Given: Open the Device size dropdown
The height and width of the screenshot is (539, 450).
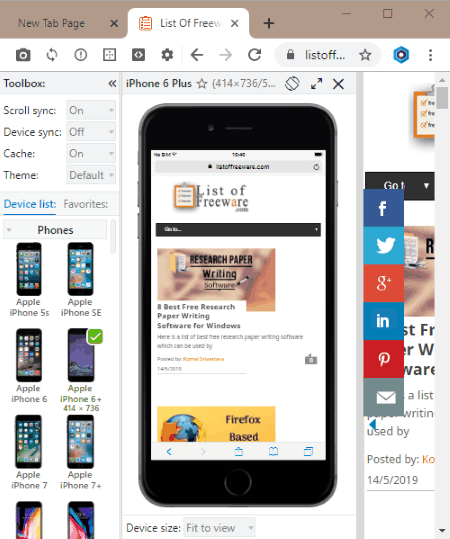Looking at the screenshot, I should (219, 527).
